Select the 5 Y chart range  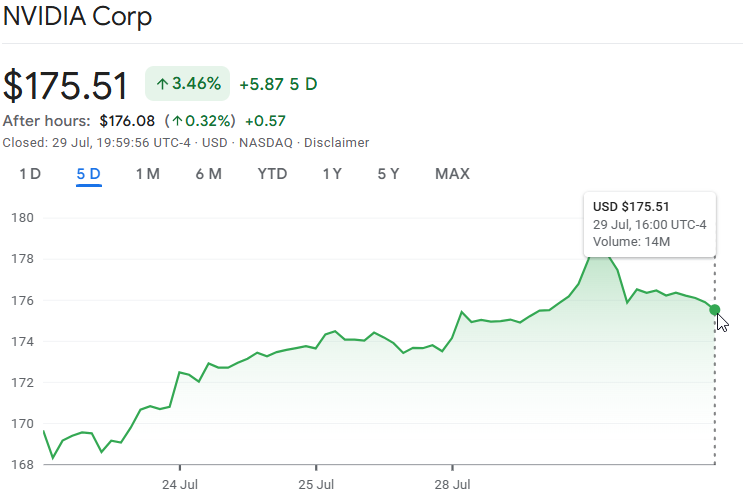point(388,174)
